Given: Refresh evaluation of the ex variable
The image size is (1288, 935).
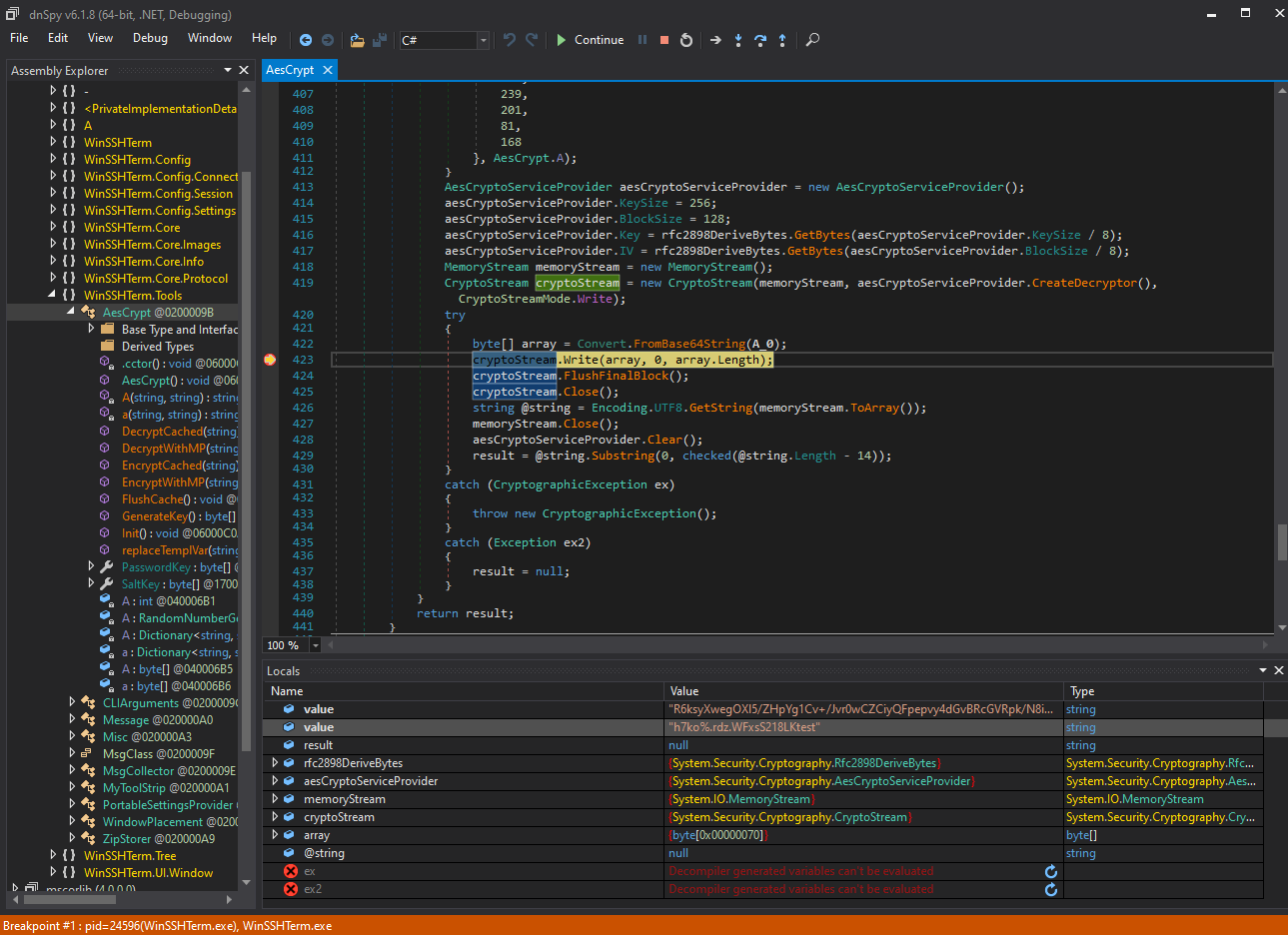Looking at the screenshot, I should coord(1051,871).
